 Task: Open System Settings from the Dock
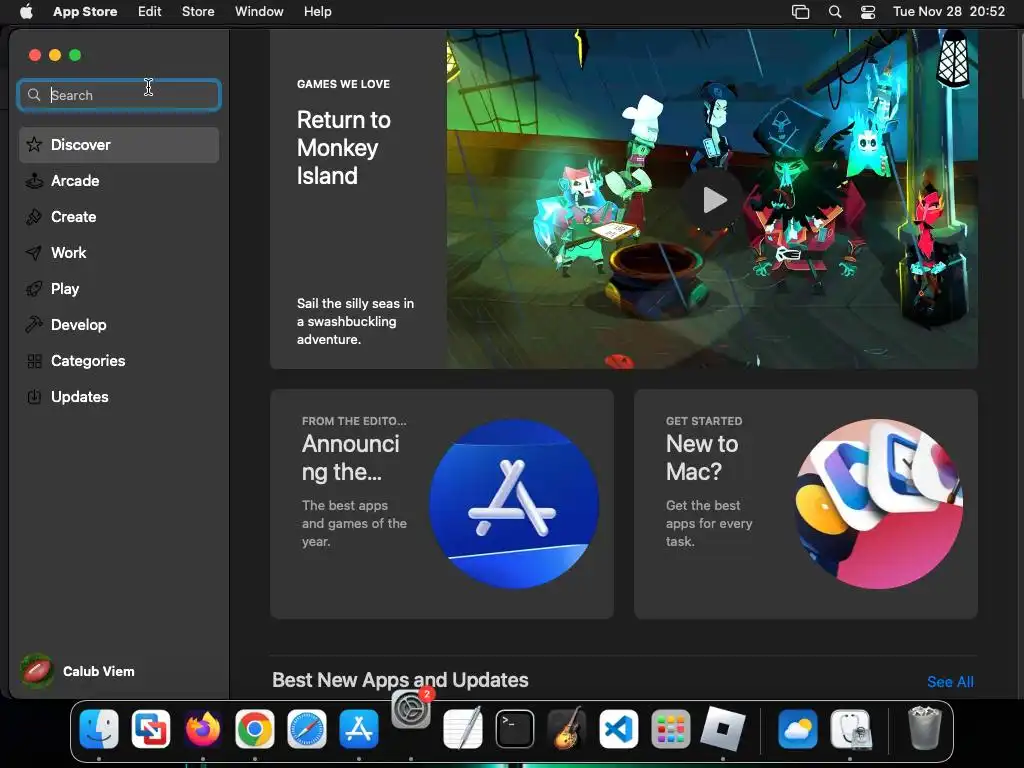click(x=411, y=709)
